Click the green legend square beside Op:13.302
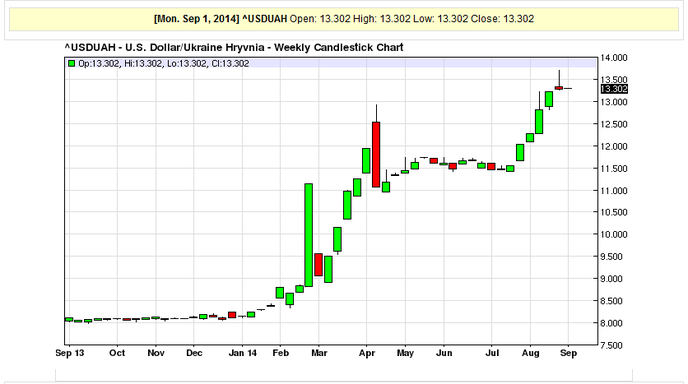Image resolution: width=688 pixels, height=384 pixels. tap(72, 64)
